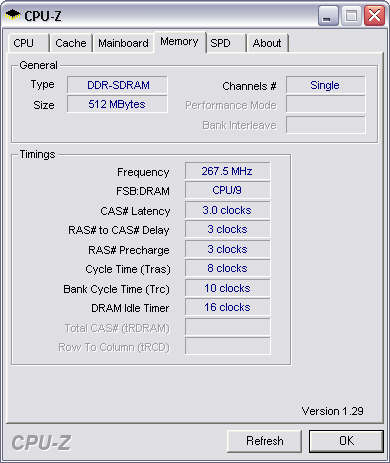Click the Memory tab
Image resolution: width=390 pixels, height=463 pixels.
click(179, 42)
